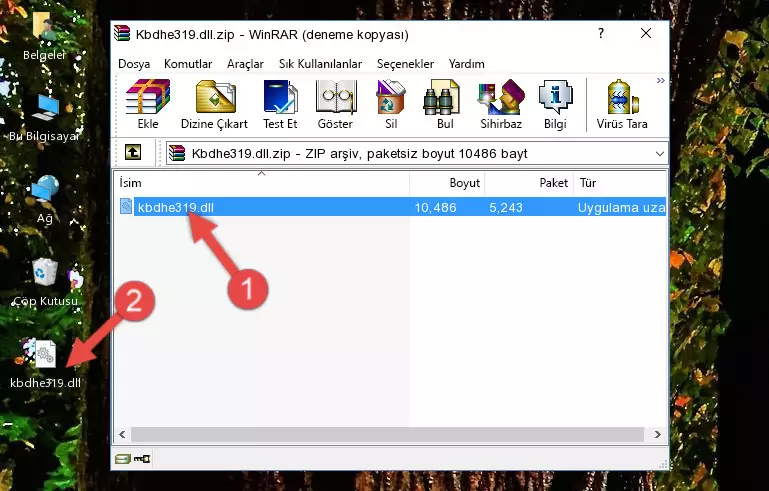This screenshot has height=491, width=769.
Task: Expand the hidden toolbar items chevron
Action: (661, 80)
